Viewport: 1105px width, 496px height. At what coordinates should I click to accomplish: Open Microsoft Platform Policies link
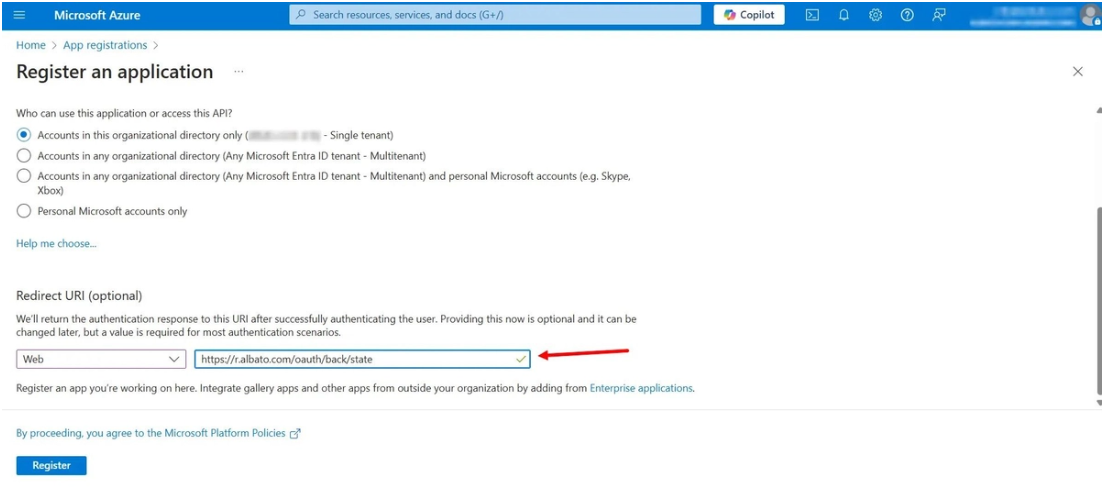(158, 433)
